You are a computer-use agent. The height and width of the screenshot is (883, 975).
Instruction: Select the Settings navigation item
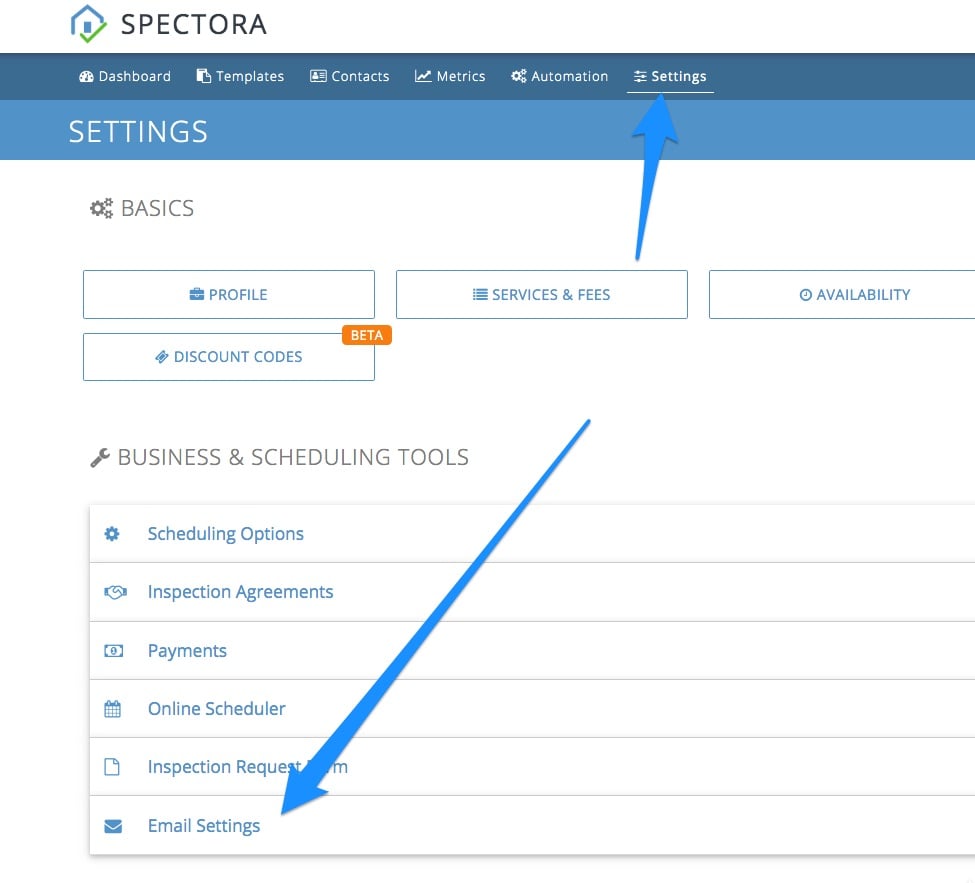point(670,75)
